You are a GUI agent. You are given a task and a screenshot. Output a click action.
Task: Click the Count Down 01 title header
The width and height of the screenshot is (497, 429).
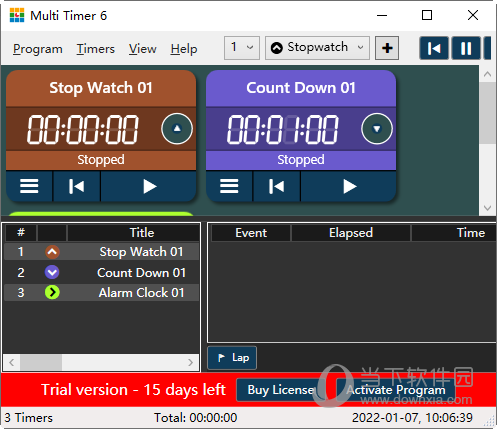click(x=301, y=88)
